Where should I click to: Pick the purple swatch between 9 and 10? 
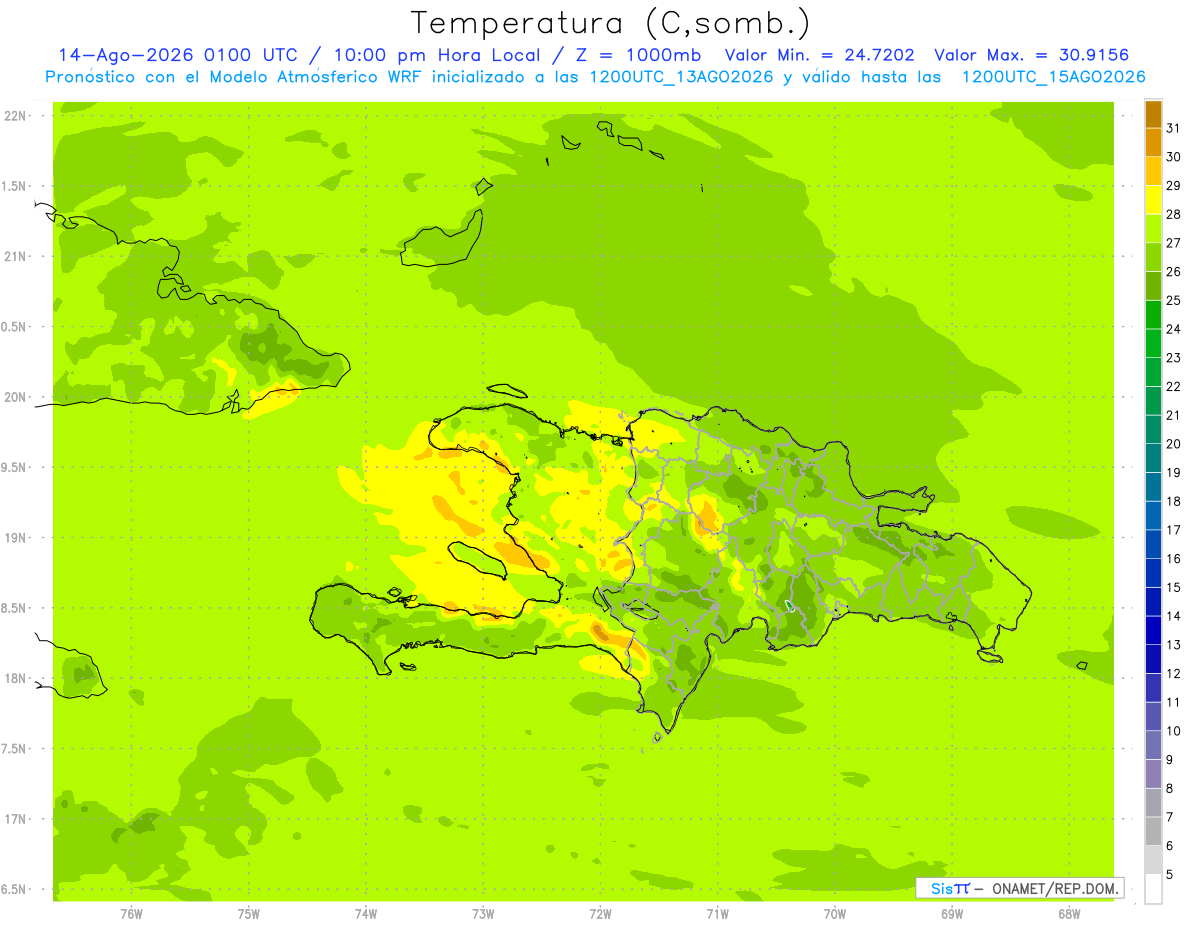[1153, 745]
